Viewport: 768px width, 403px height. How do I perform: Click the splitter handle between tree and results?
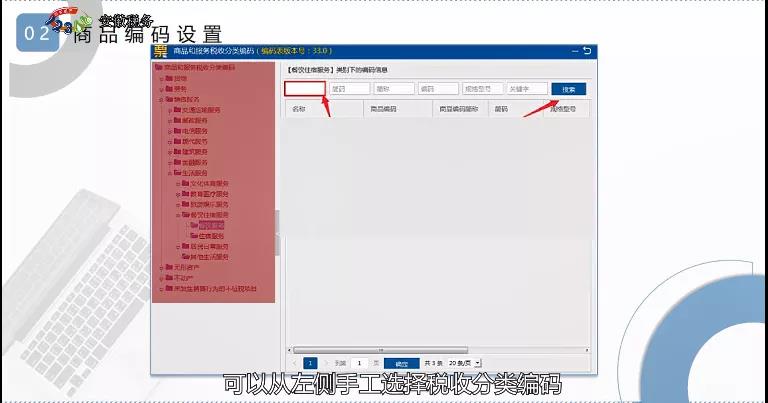click(x=278, y=233)
